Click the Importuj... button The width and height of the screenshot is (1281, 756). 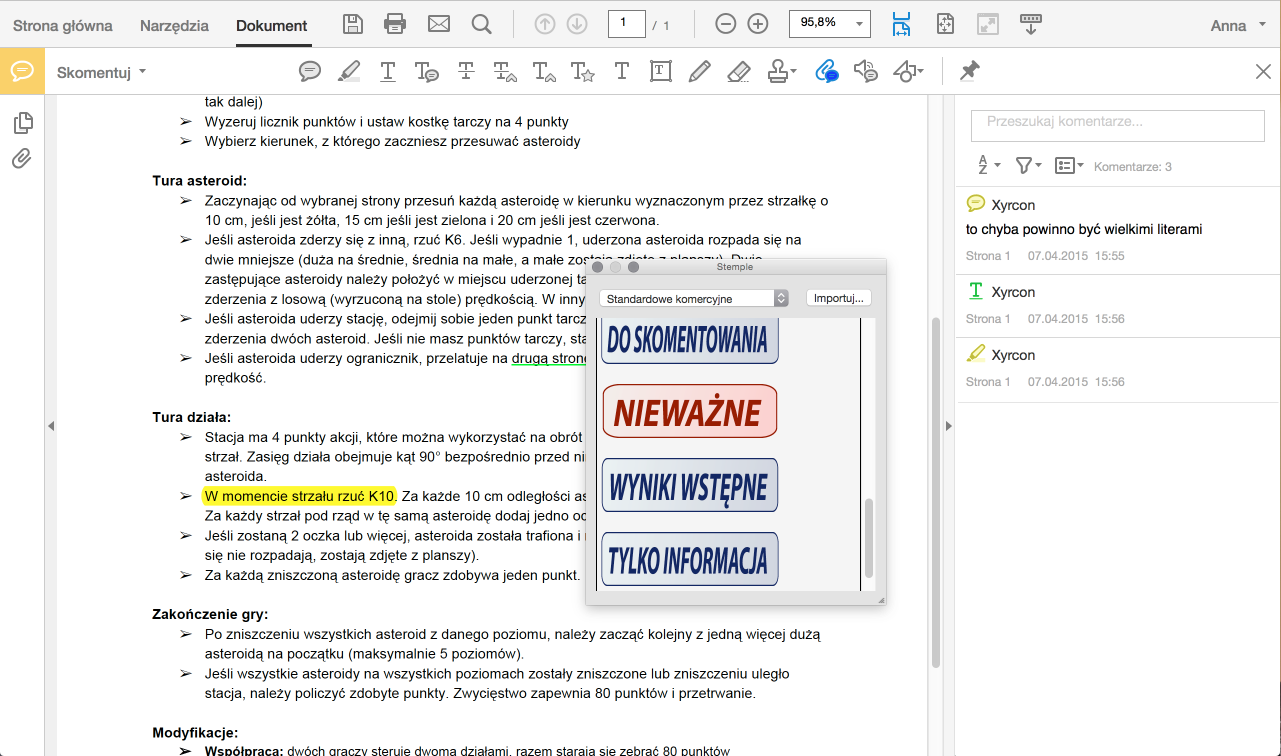pos(839,298)
